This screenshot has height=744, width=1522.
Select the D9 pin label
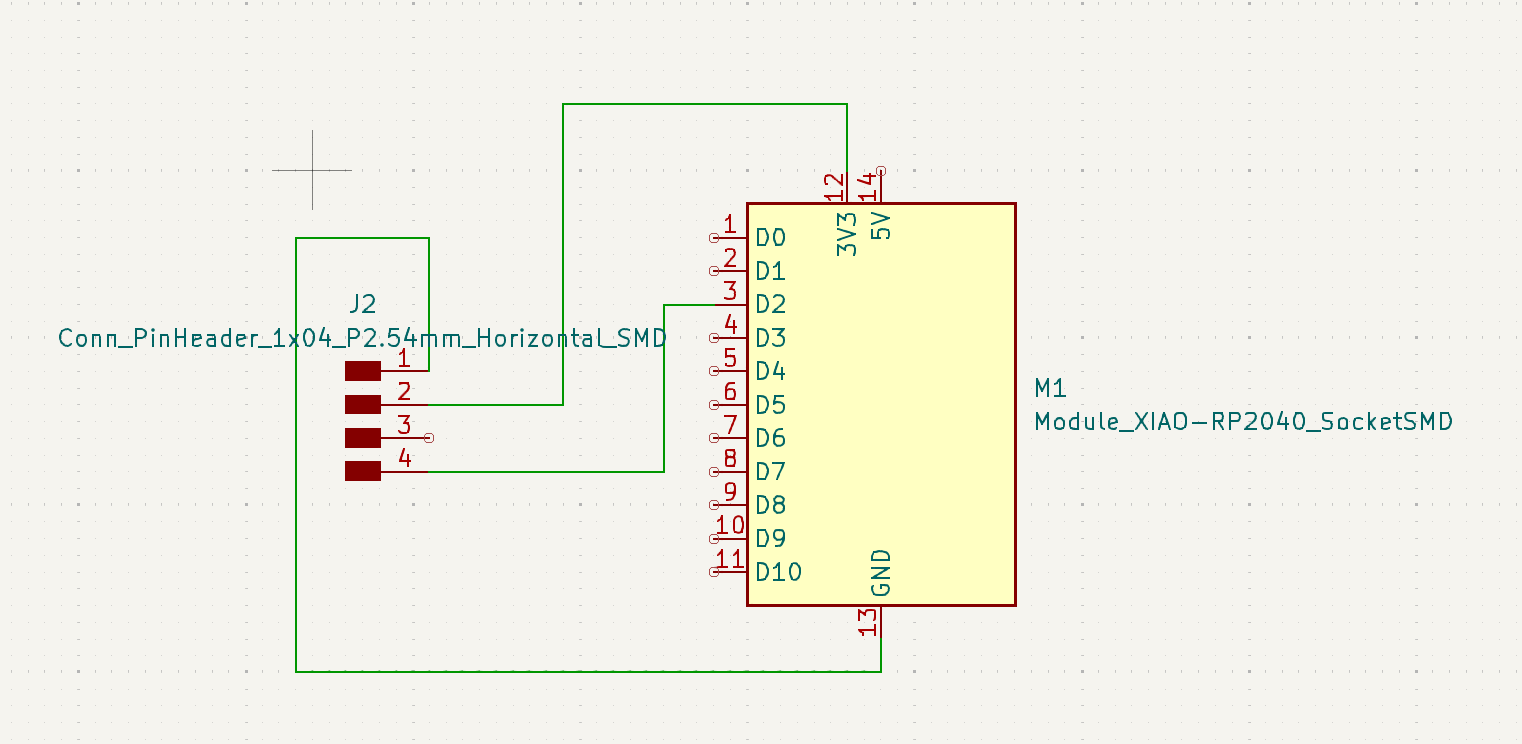[771, 538]
